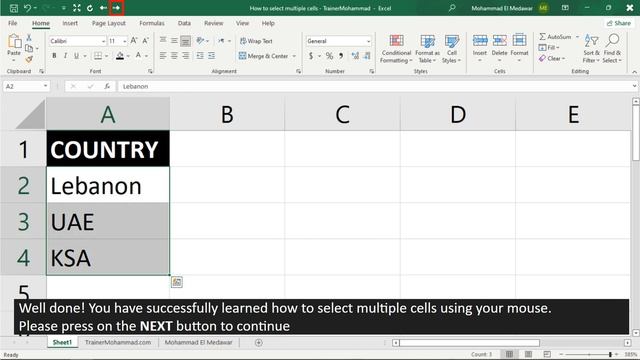Decrease font size with small A icon
Viewport: 640px width, 360px height.
[145, 40]
